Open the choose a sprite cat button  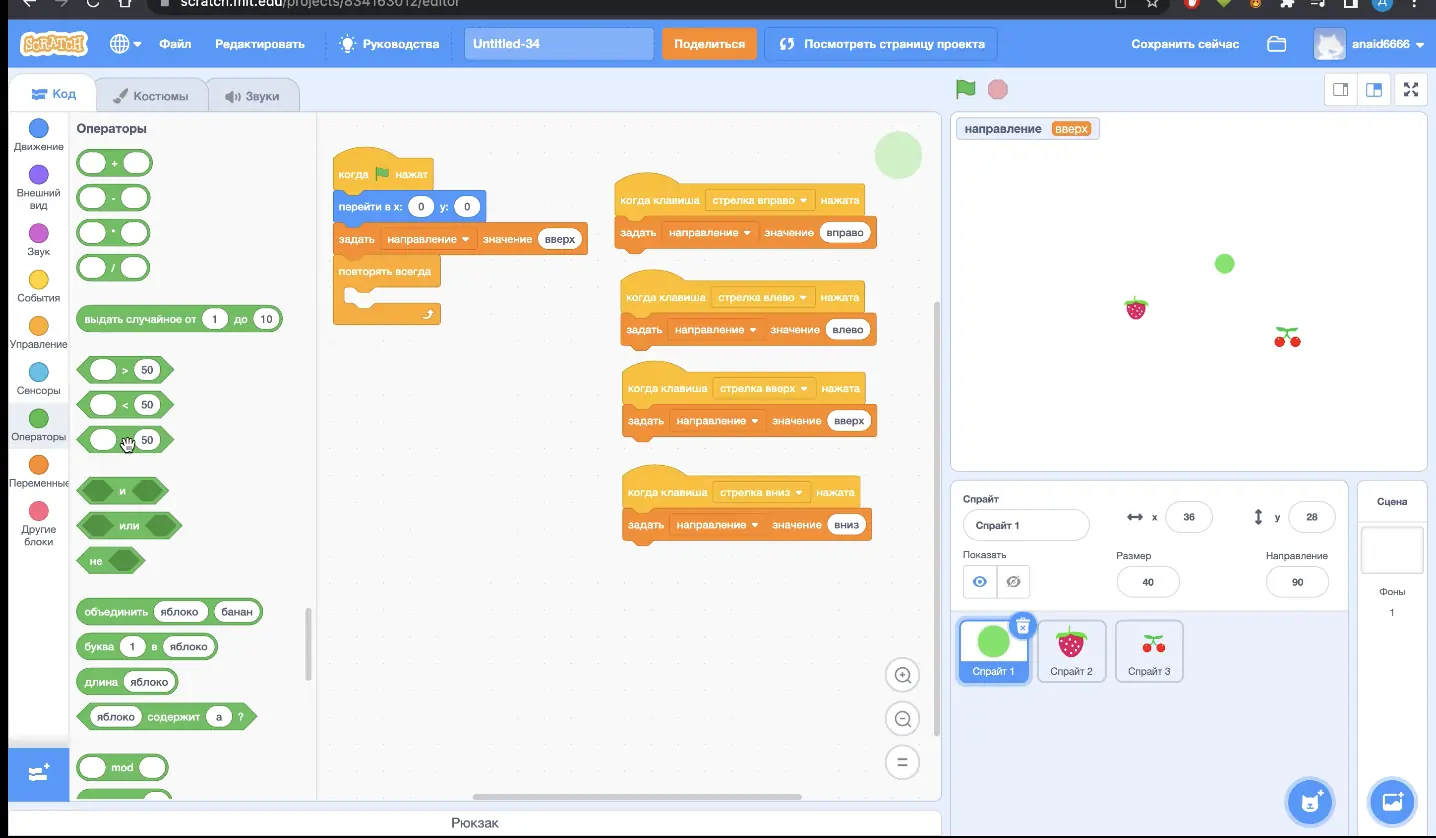coord(1310,800)
